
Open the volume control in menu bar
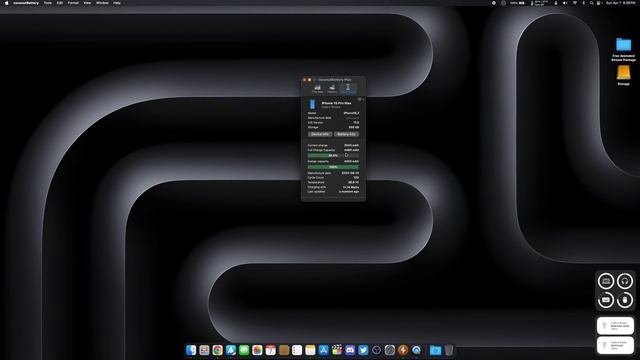pos(565,3)
